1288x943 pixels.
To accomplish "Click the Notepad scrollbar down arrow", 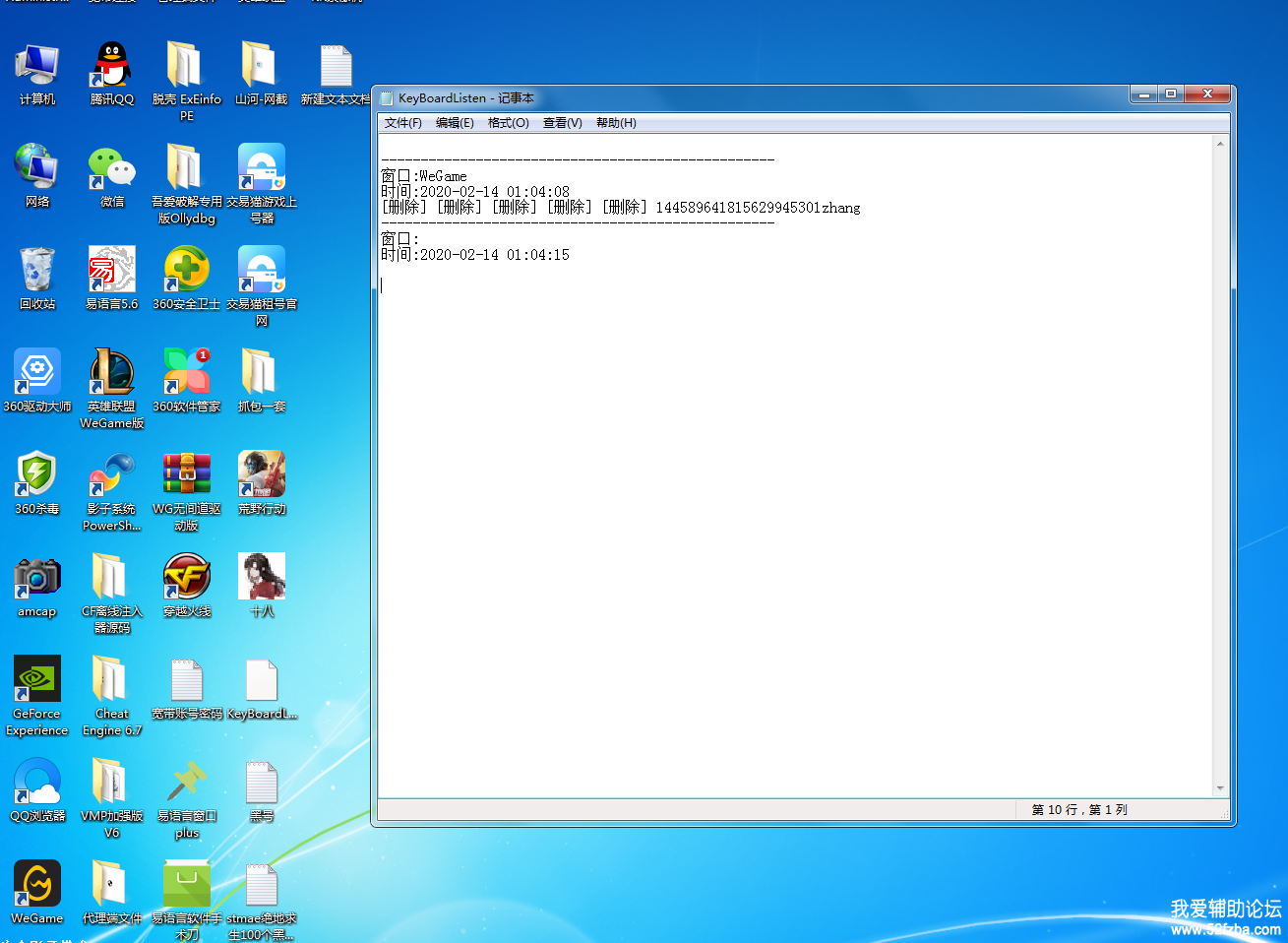I will 1220,788.
